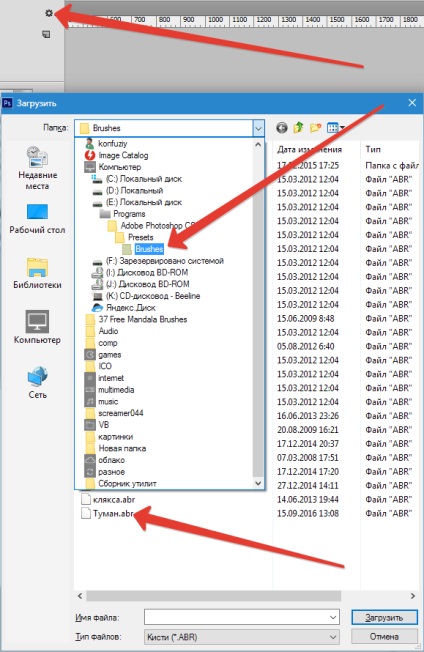Click the Отмена button
This screenshot has width=424, height=652.
click(x=384, y=637)
